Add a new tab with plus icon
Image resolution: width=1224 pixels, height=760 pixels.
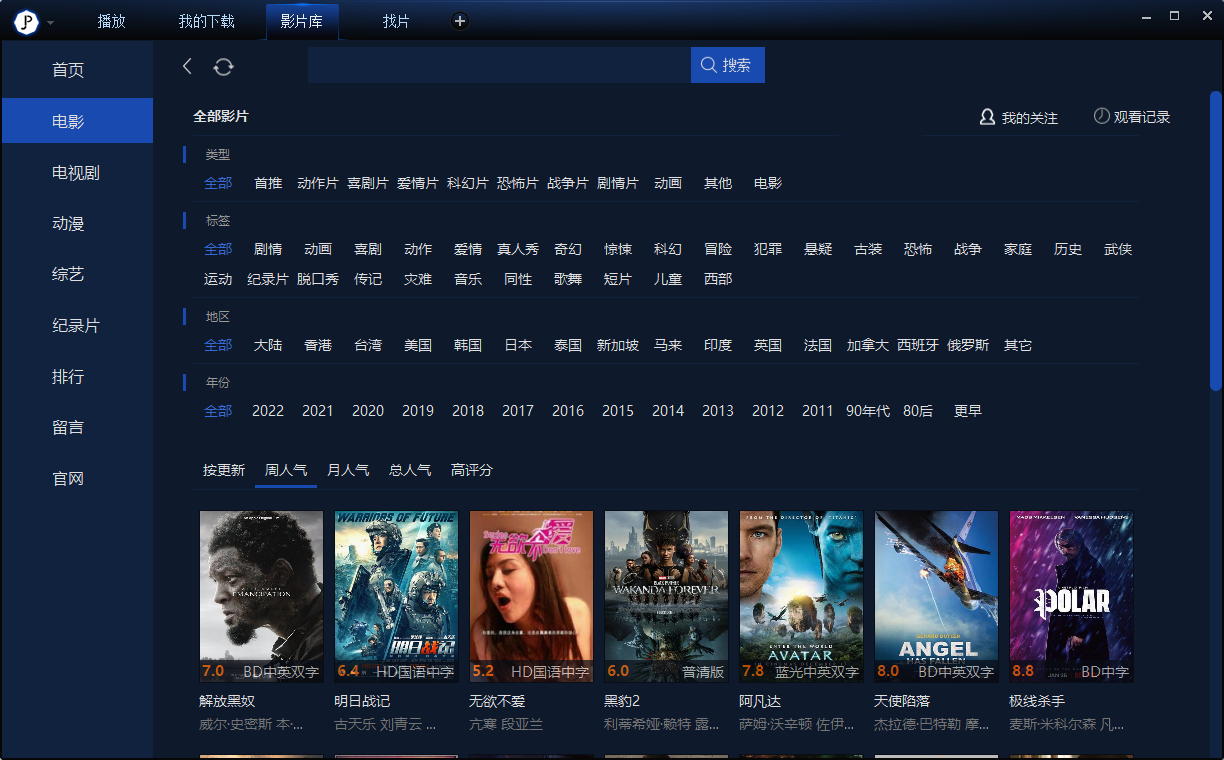coord(460,21)
